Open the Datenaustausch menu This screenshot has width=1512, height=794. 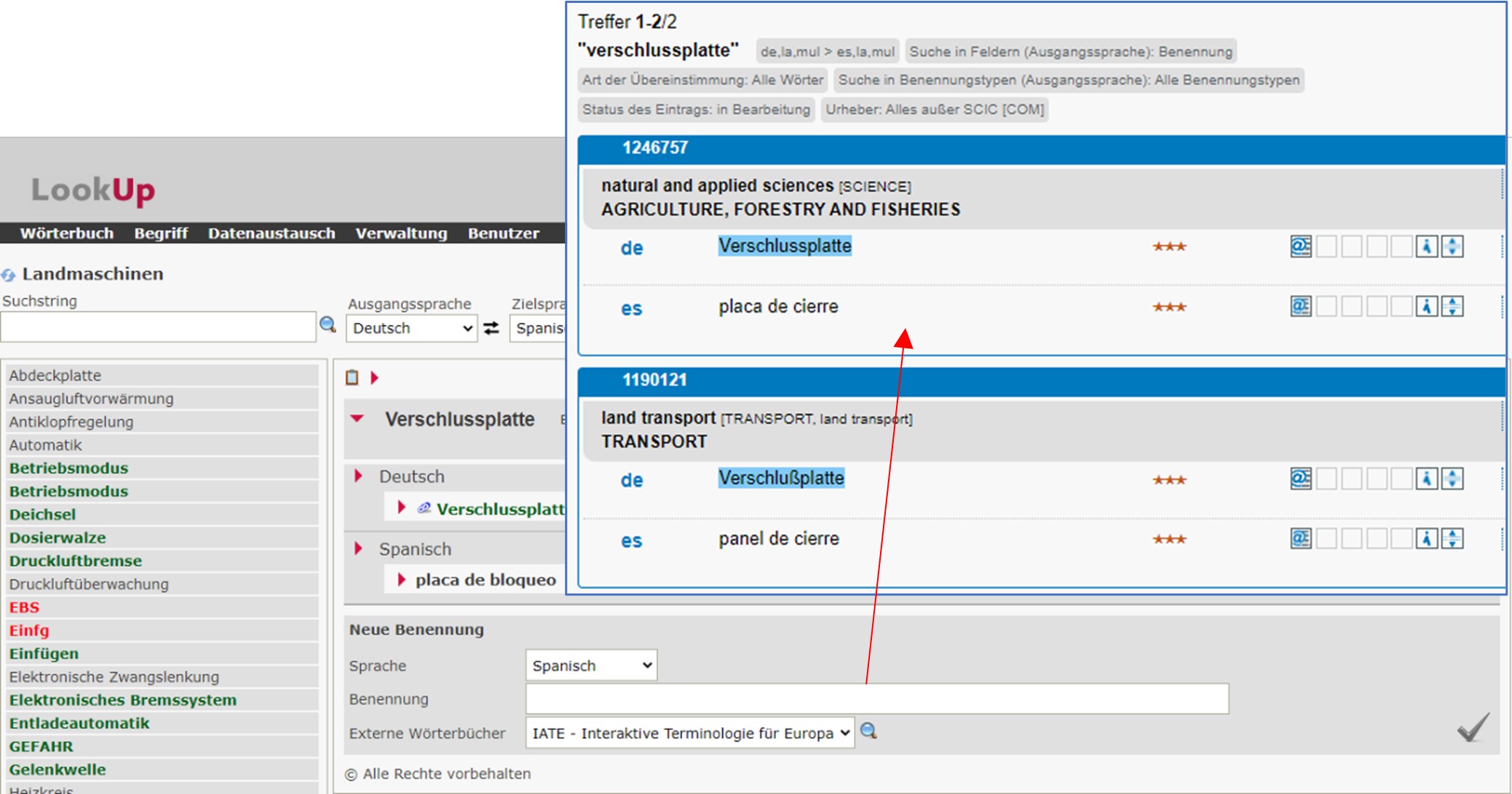[x=271, y=233]
